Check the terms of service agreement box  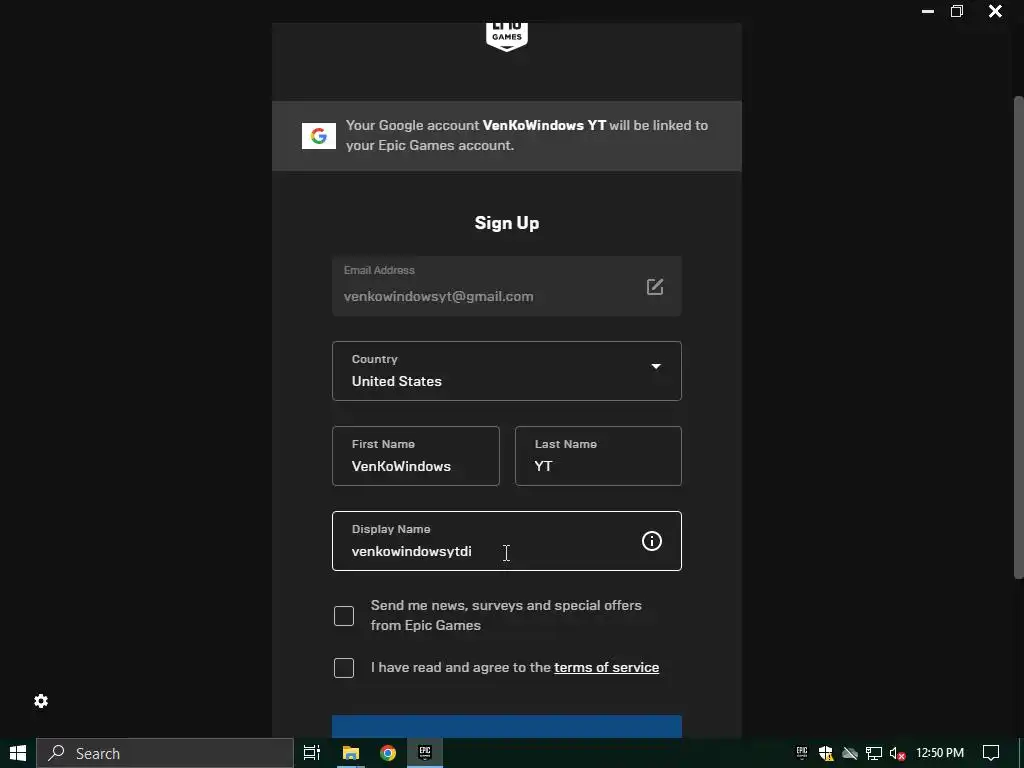coord(344,667)
